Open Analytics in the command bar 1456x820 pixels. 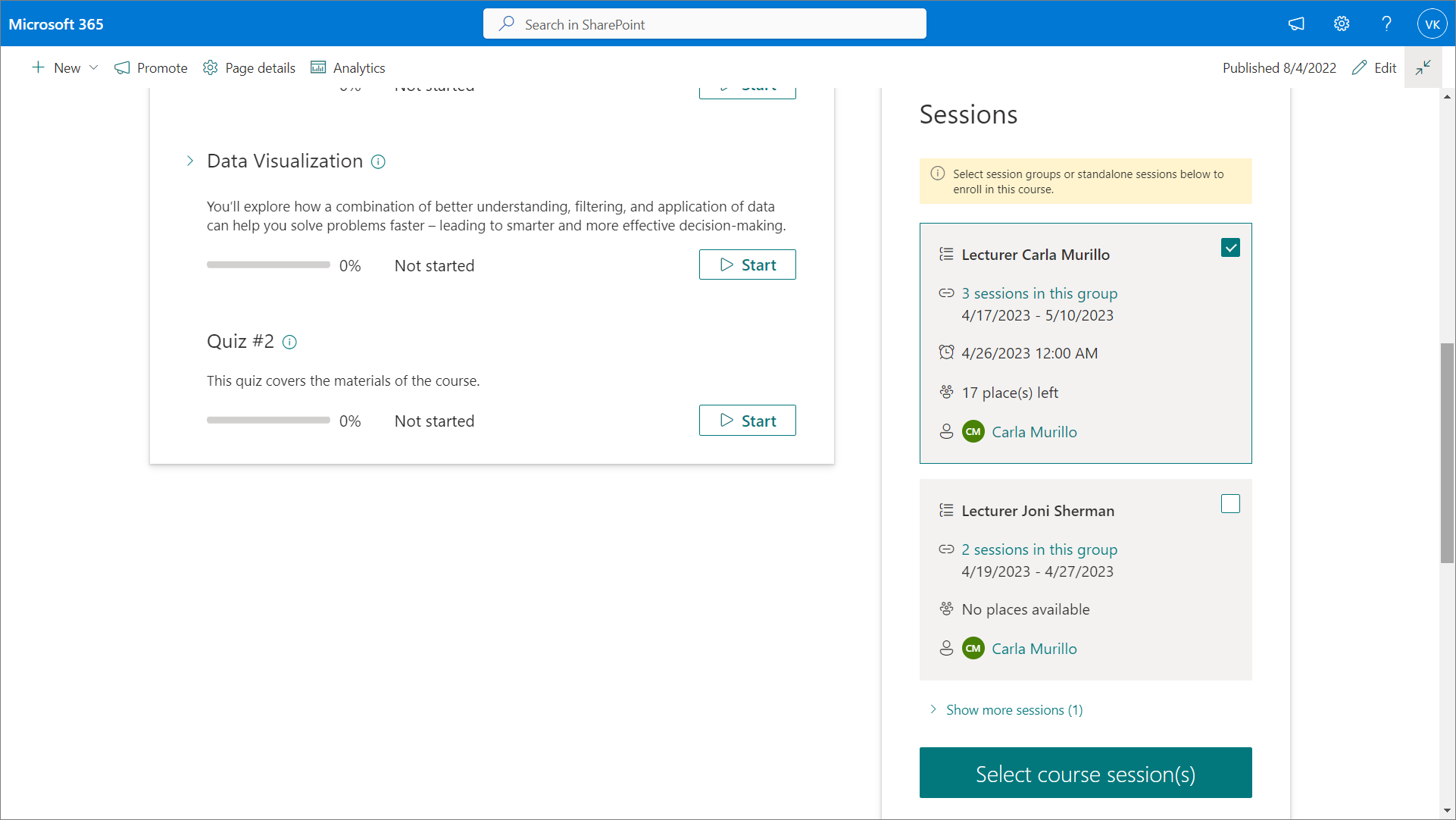click(348, 67)
